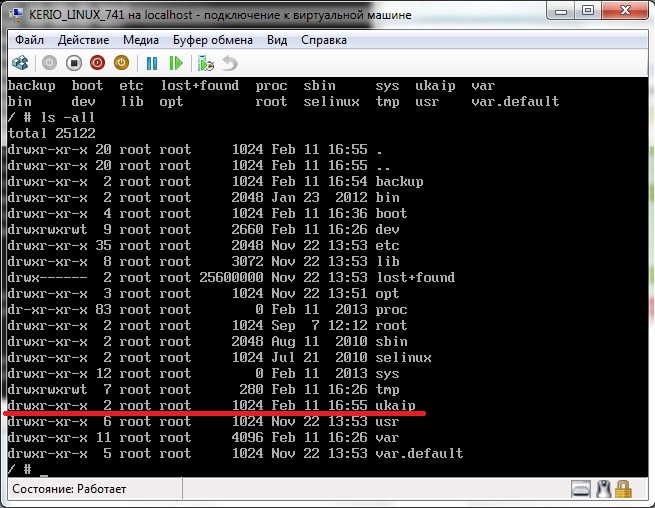Save VM state with the orange power icon
The image size is (655, 508).
click(121, 62)
